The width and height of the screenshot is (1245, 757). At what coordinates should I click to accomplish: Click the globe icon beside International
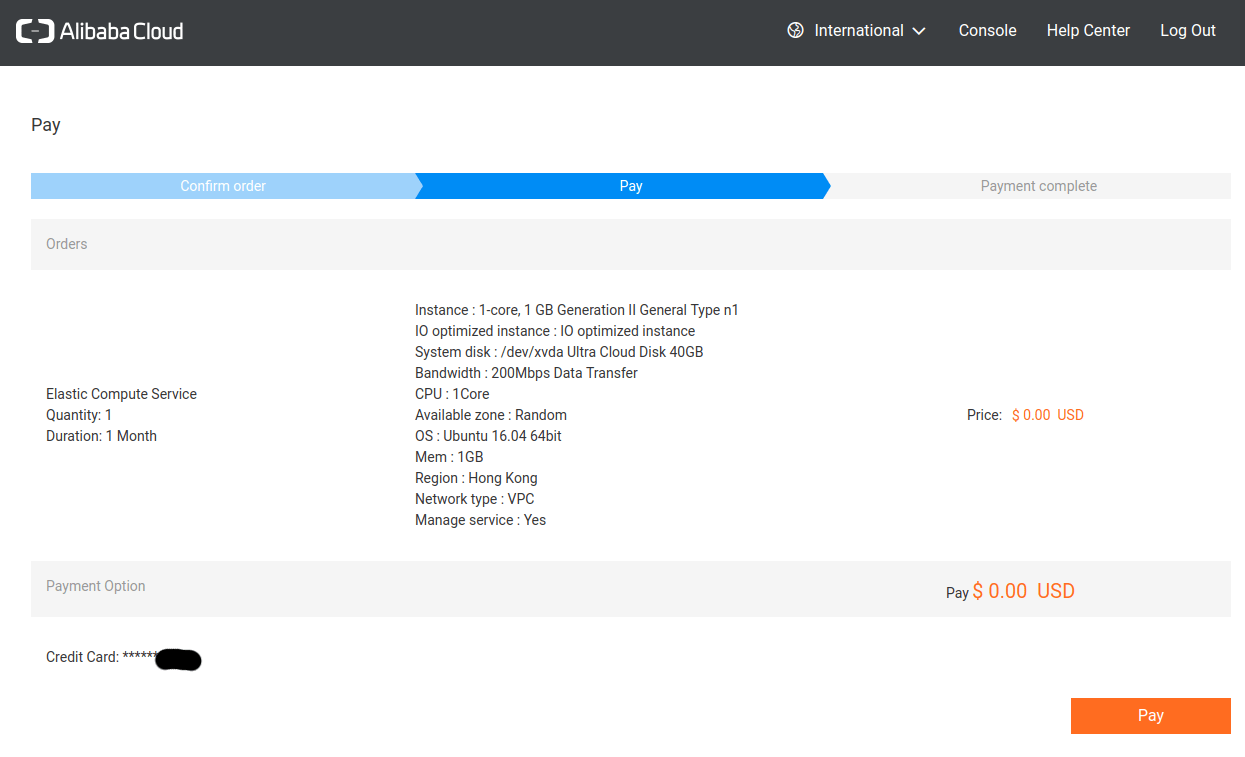point(796,31)
